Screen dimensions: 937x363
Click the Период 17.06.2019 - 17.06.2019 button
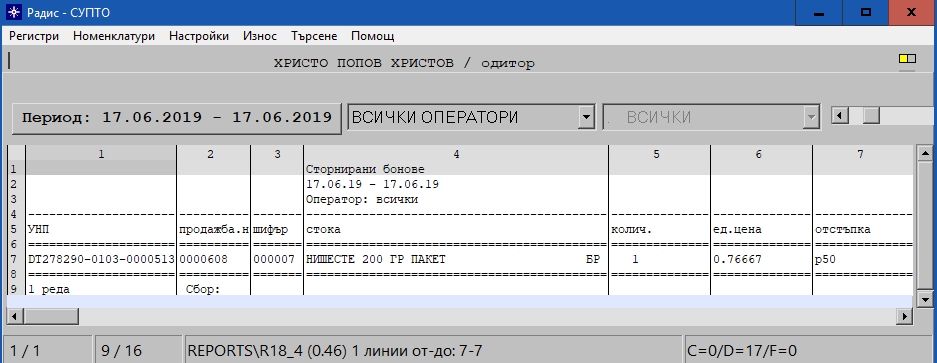[177, 118]
